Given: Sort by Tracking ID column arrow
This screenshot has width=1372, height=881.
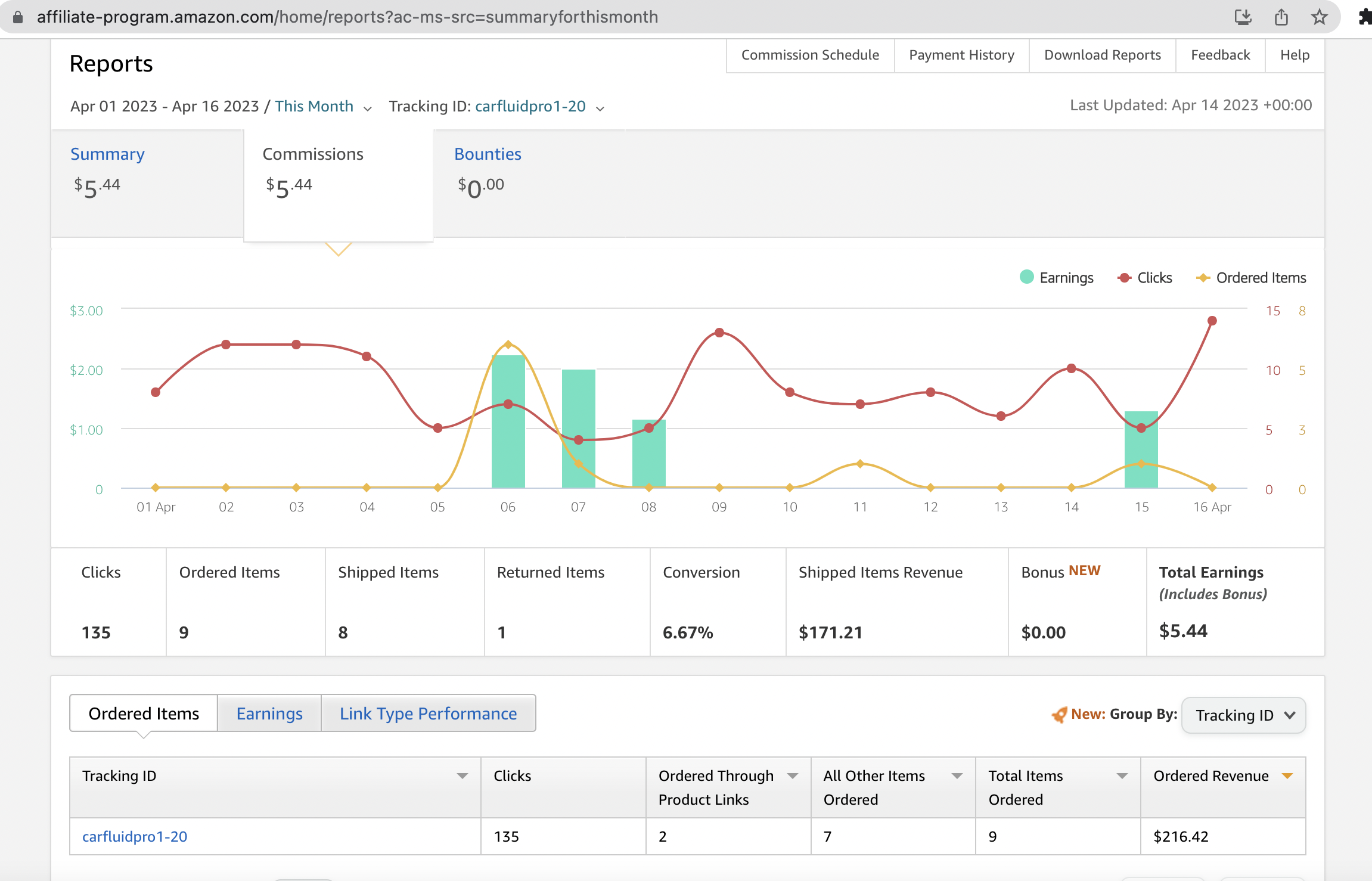Looking at the screenshot, I should click(x=462, y=775).
